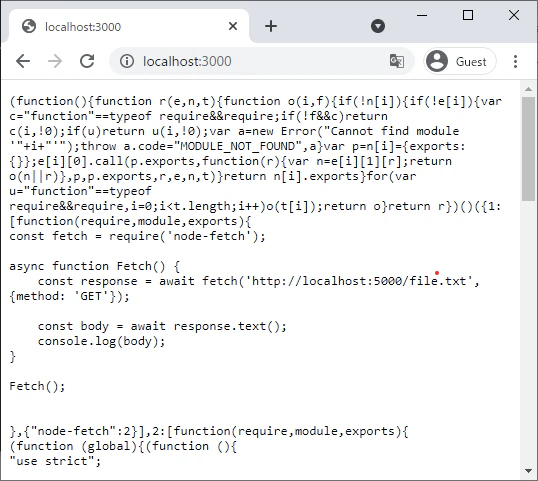The image size is (538, 481).
Task: Open a new tab with plus button
Action: 271,26
